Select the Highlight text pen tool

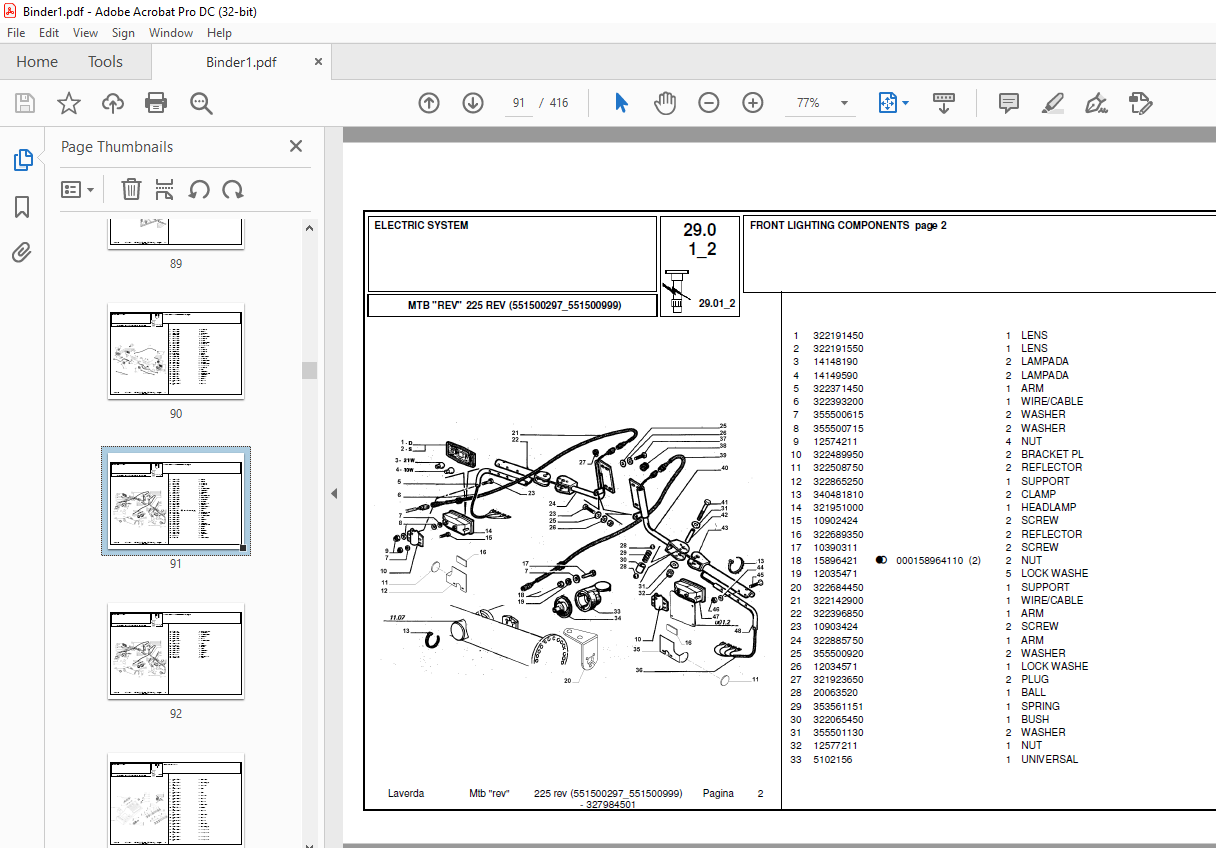point(1052,103)
